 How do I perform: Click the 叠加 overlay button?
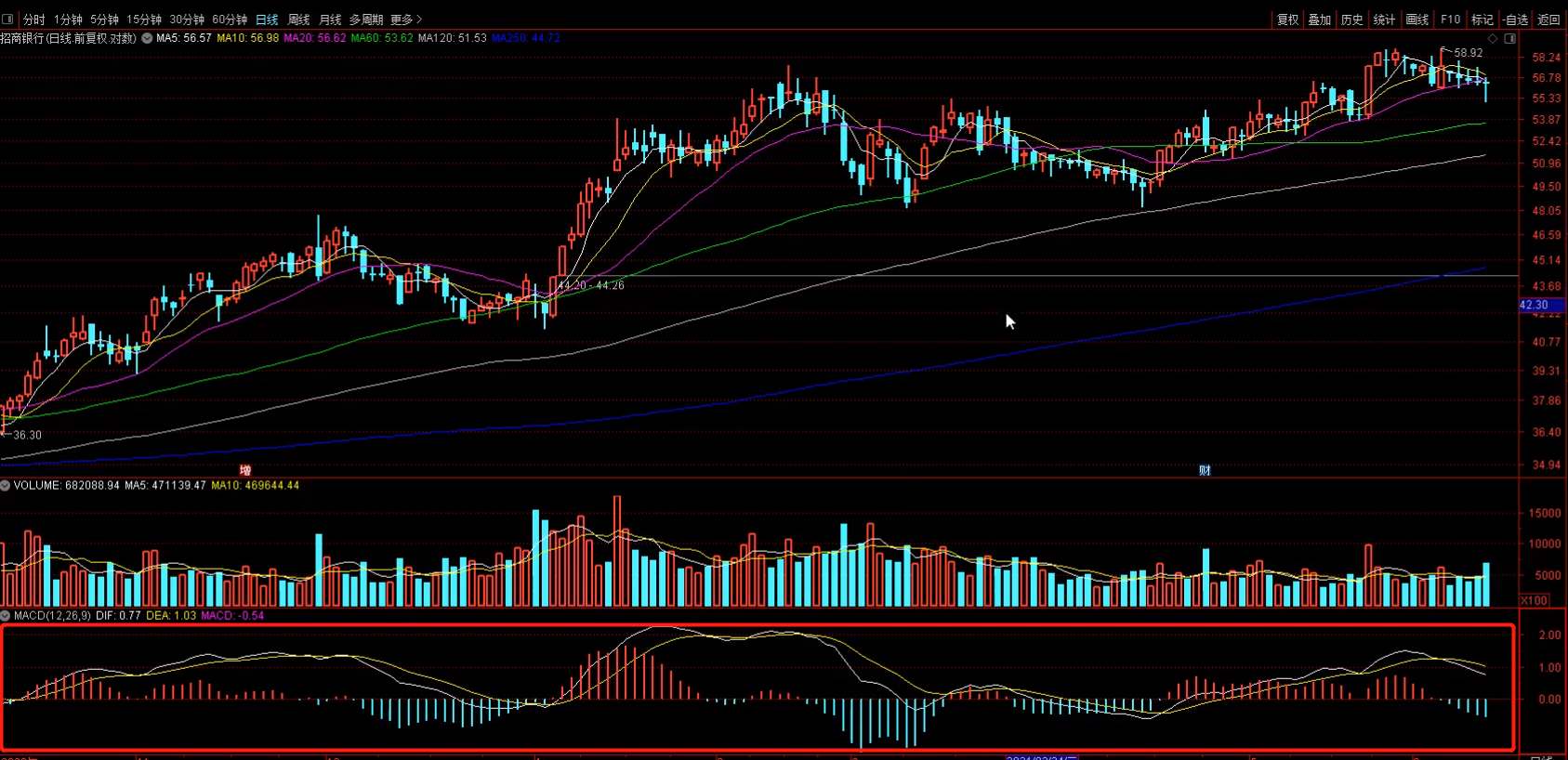1320,20
